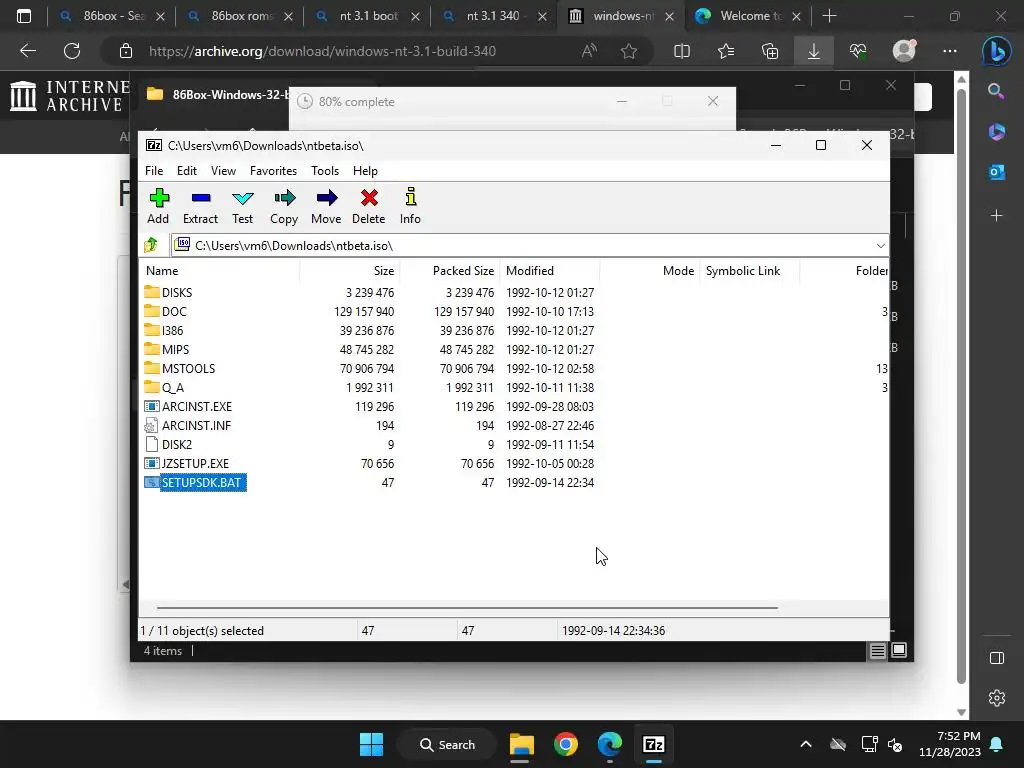Image resolution: width=1024 pixels, height=768 pixels.
Task: Open the Bing Copilot sidebar icon
Action: [x=997, y=51]
